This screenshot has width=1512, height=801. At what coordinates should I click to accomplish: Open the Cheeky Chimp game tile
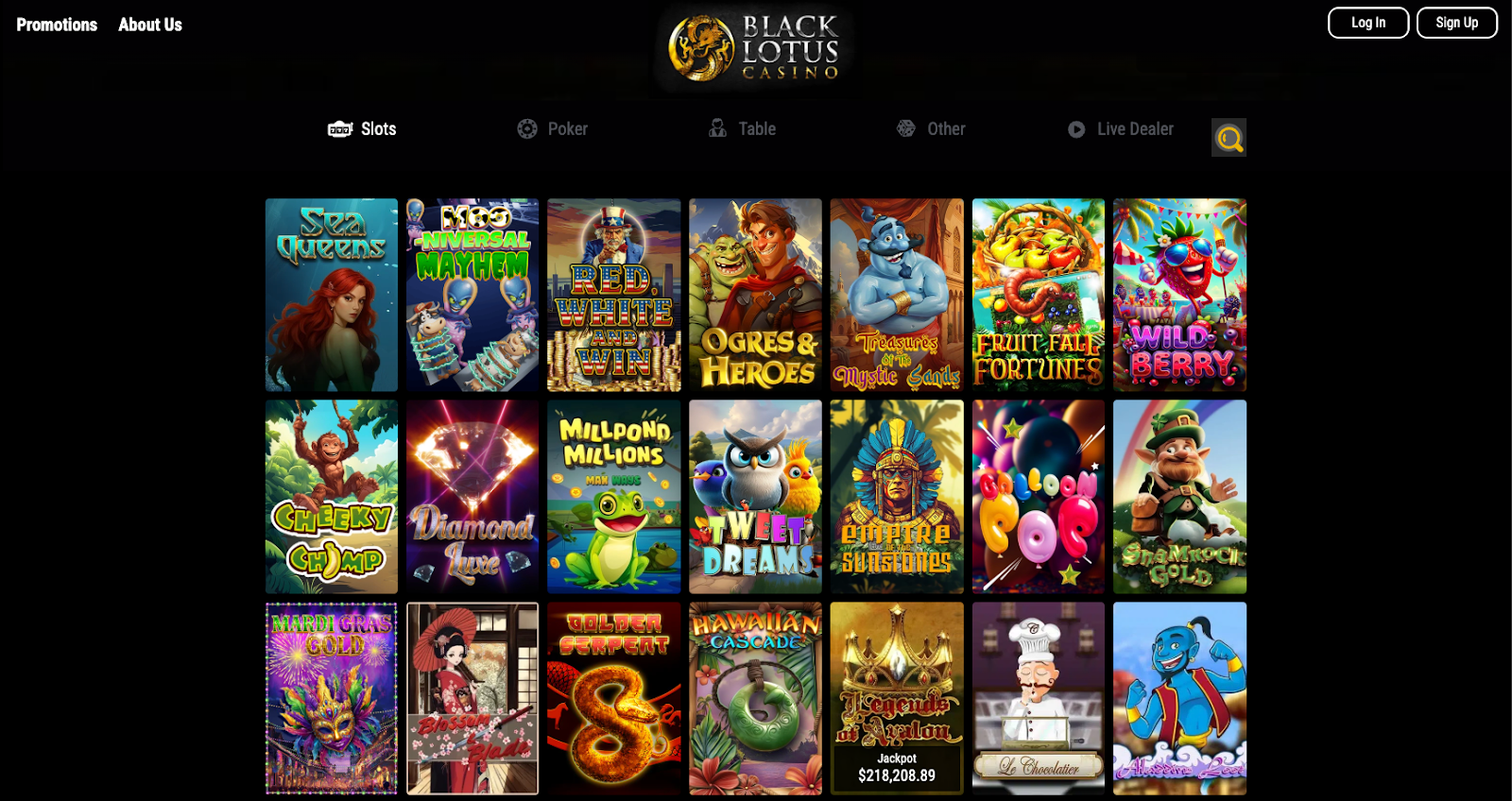(332, 497)
